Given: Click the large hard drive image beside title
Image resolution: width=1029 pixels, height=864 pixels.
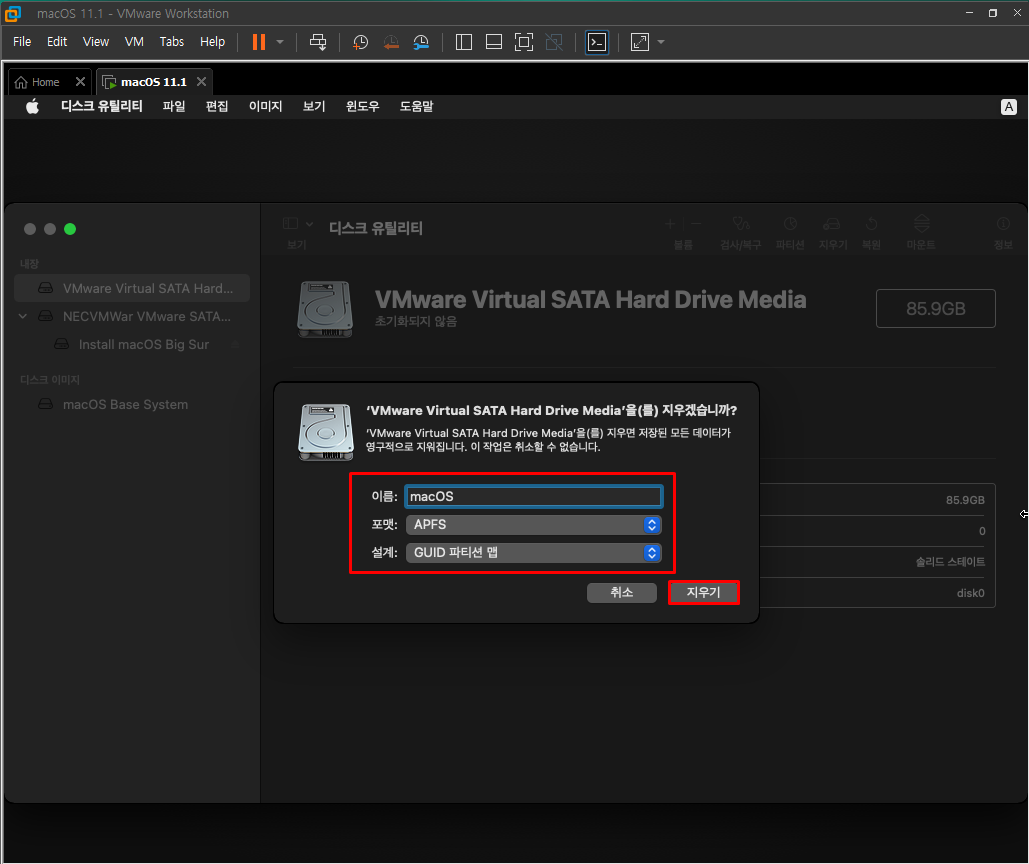Looking at the screenshot, I should (325, 309).
